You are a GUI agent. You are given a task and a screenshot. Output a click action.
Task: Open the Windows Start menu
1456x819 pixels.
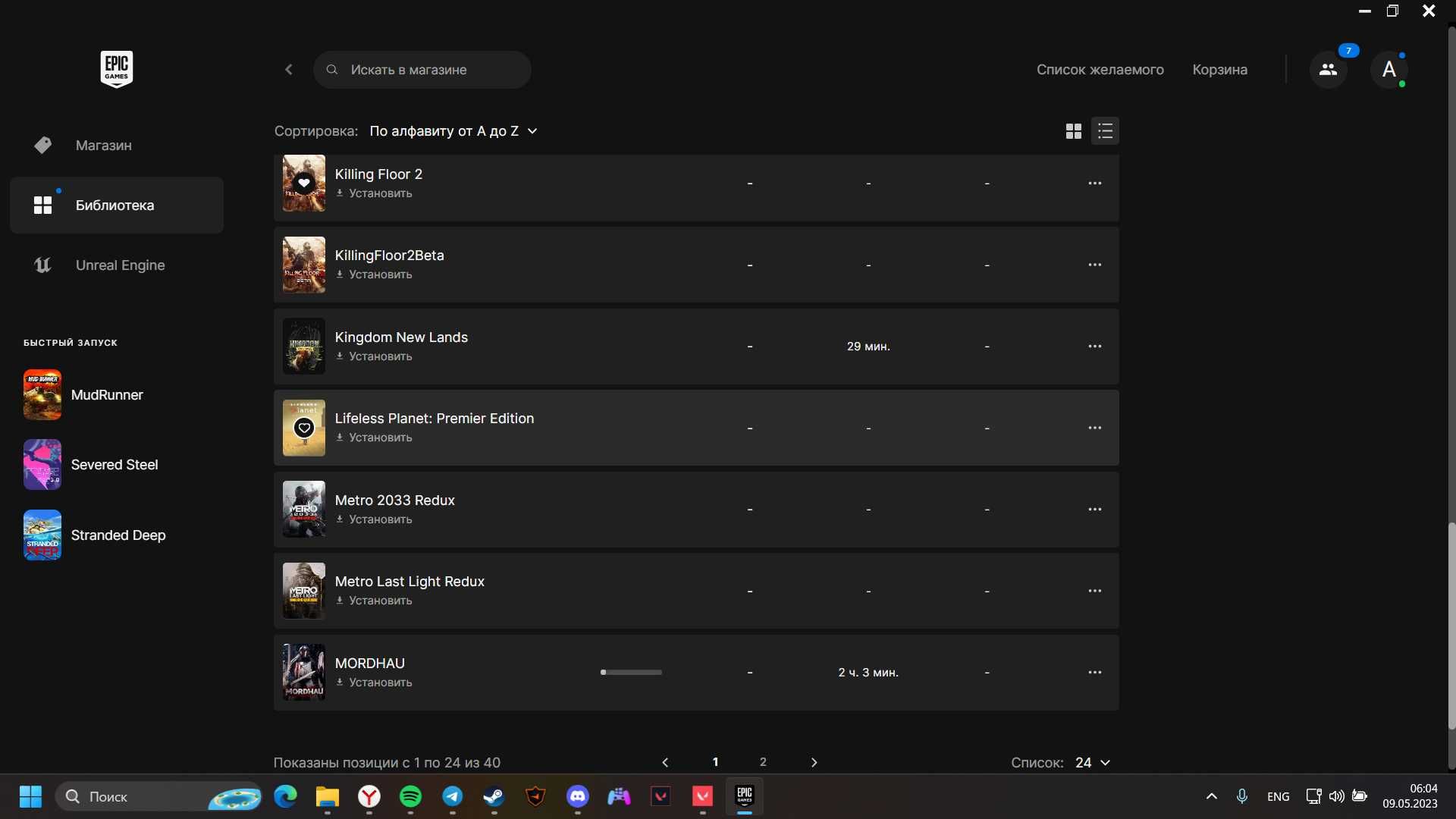(30, 796)
